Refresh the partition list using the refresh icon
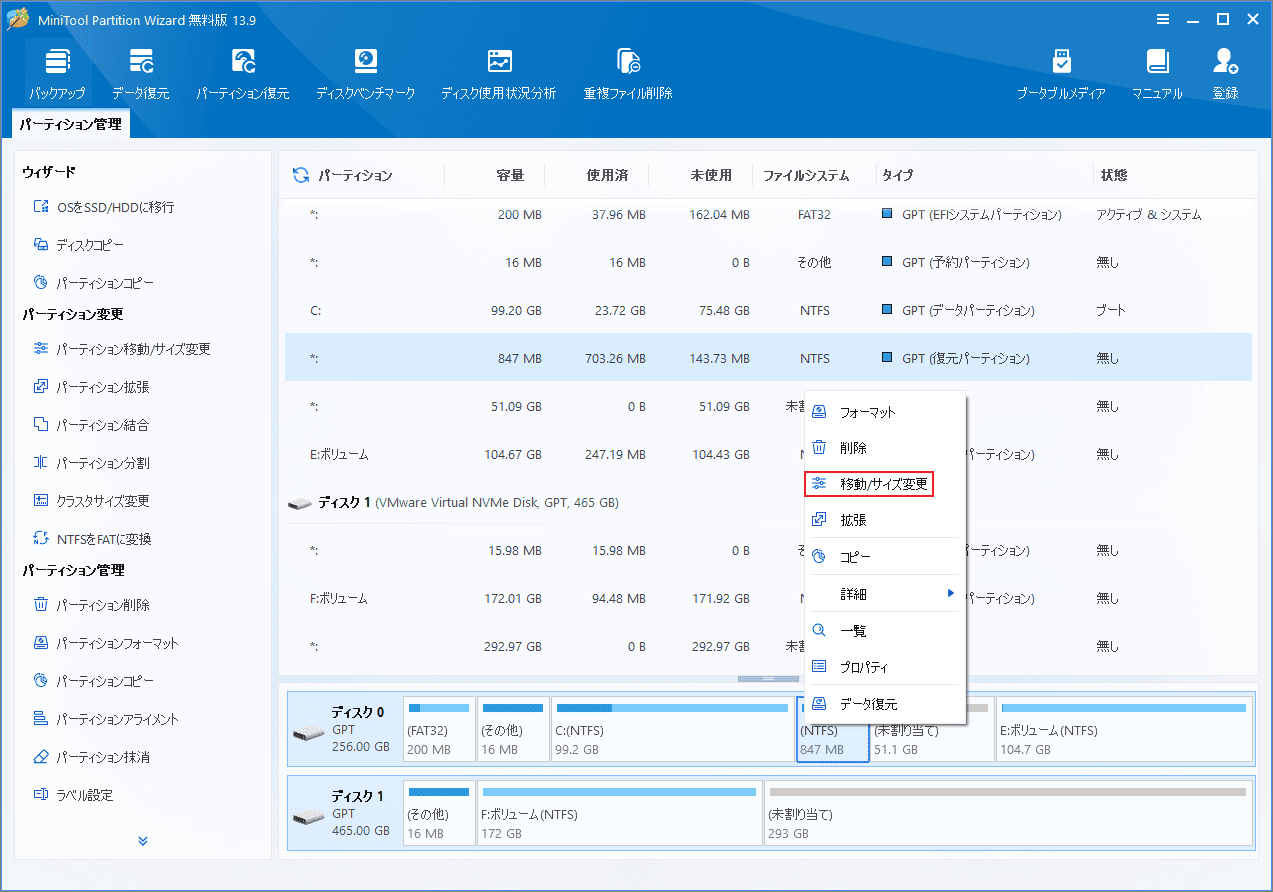 tap(301, 175)
